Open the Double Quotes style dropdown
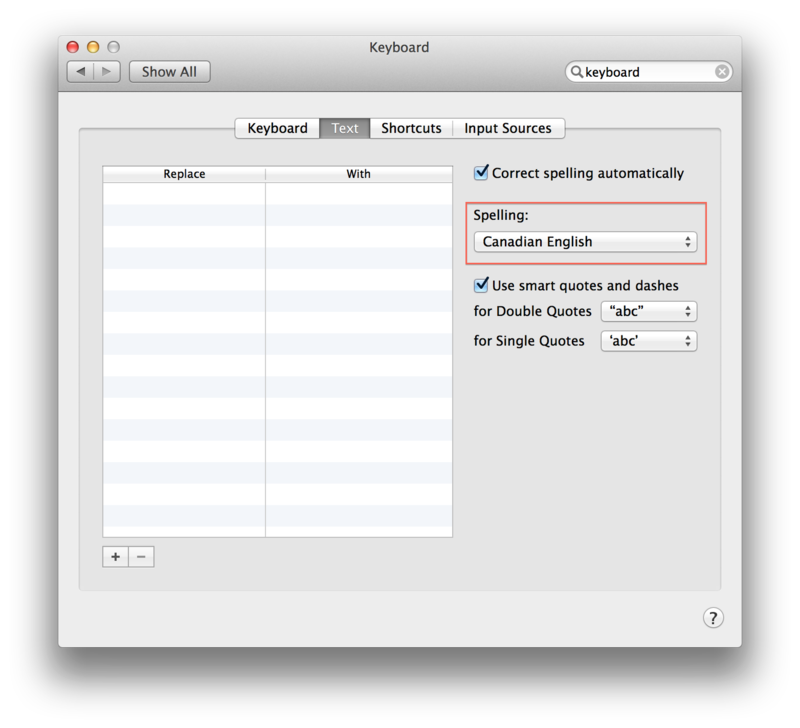This screenshot has width=800, height=728. pos(648,311)
